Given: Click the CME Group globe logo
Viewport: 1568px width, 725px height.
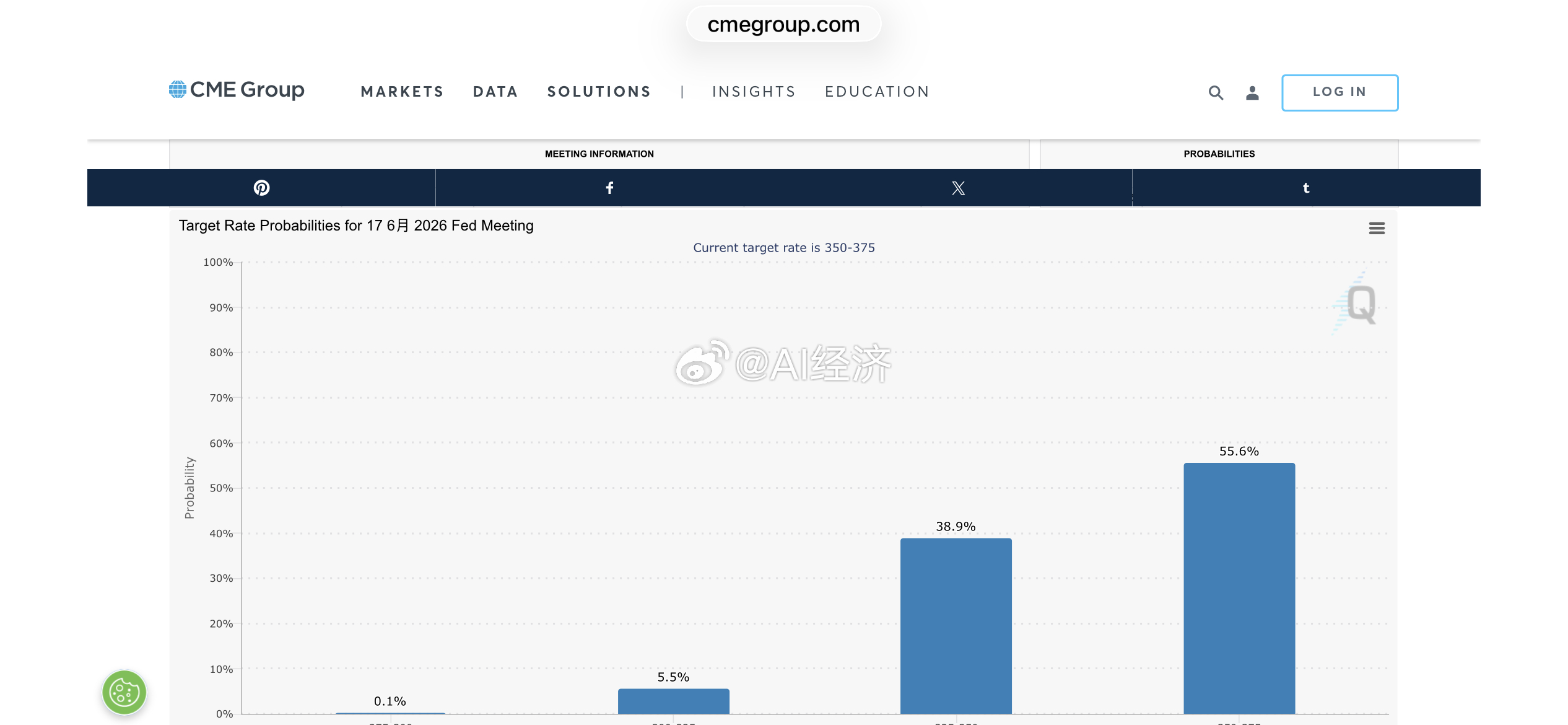Looking at the screenshot, I should [x=178, y=90].
